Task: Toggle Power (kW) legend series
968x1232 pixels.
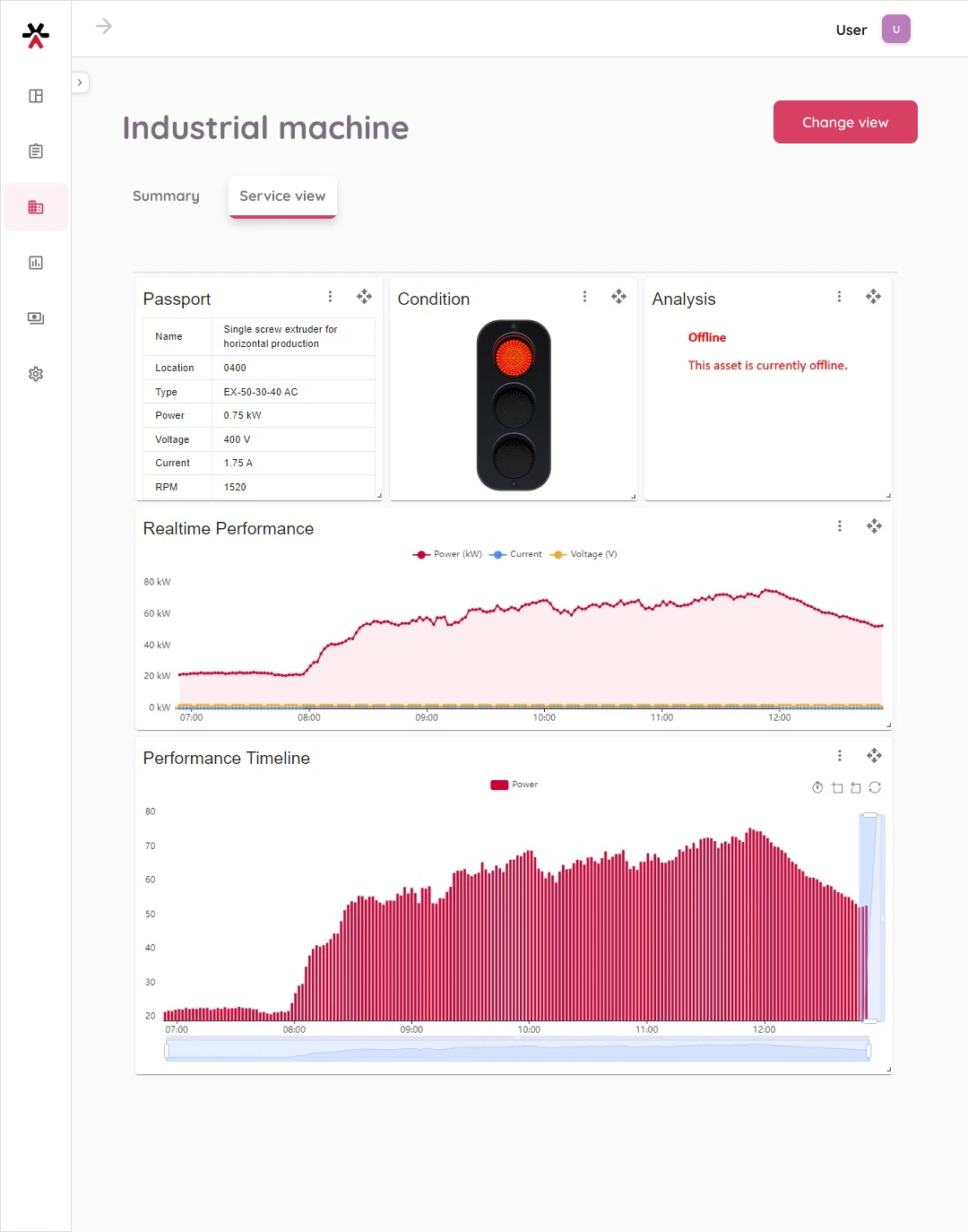Action: [447, 554]
